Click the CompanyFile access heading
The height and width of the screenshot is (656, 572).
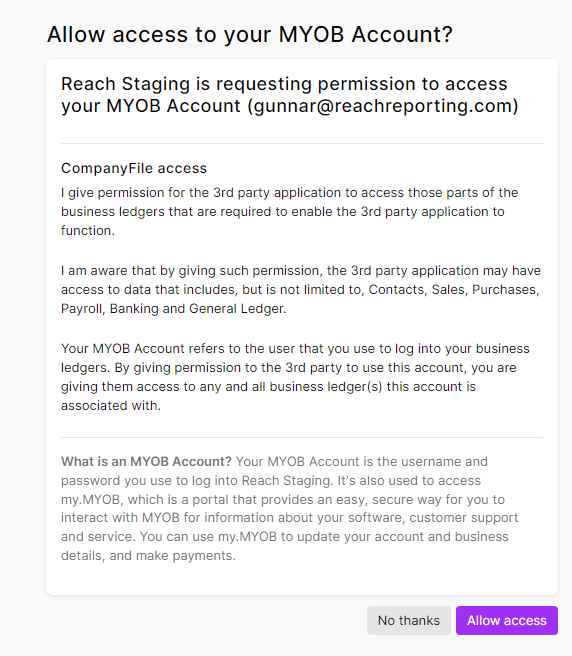coord(134,168)
